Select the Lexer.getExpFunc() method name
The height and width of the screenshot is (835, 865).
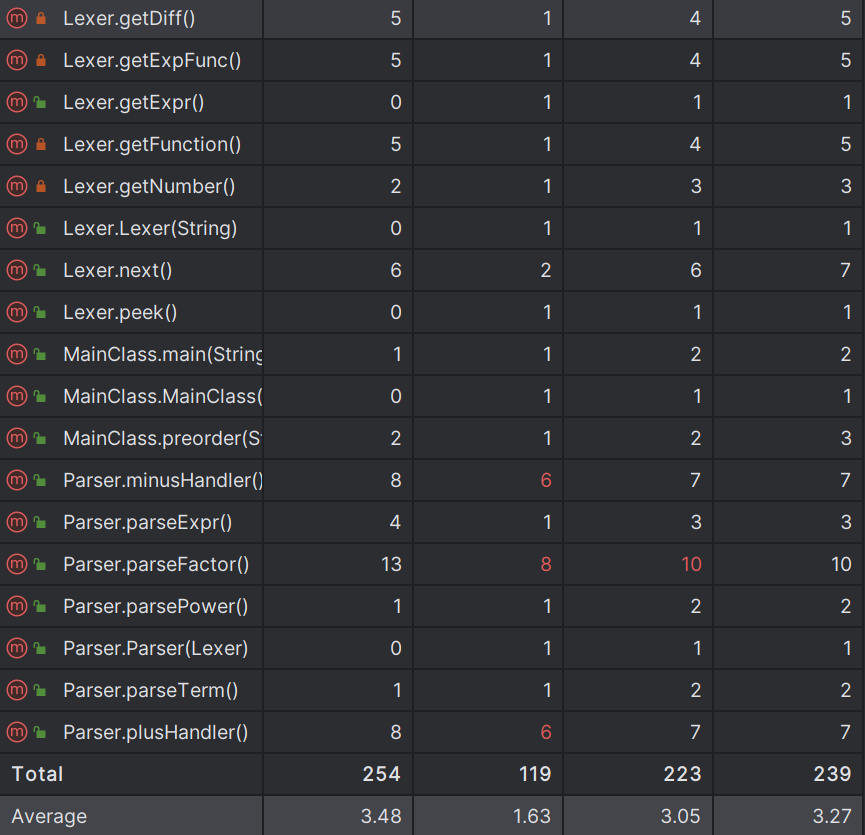coord(152,60)
